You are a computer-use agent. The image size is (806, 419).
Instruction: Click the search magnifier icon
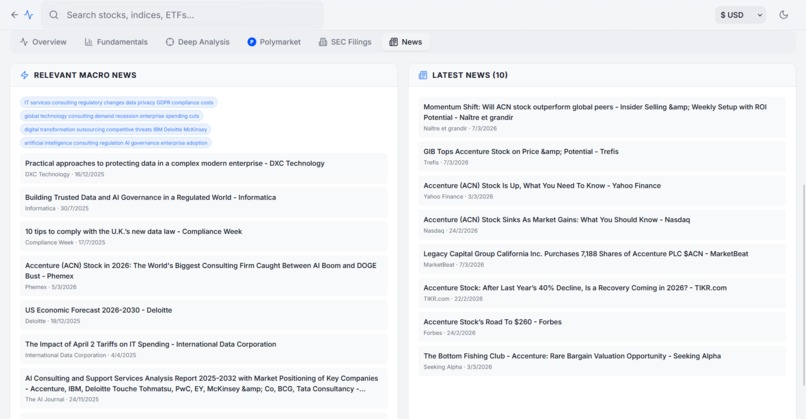tap(53, 15)
